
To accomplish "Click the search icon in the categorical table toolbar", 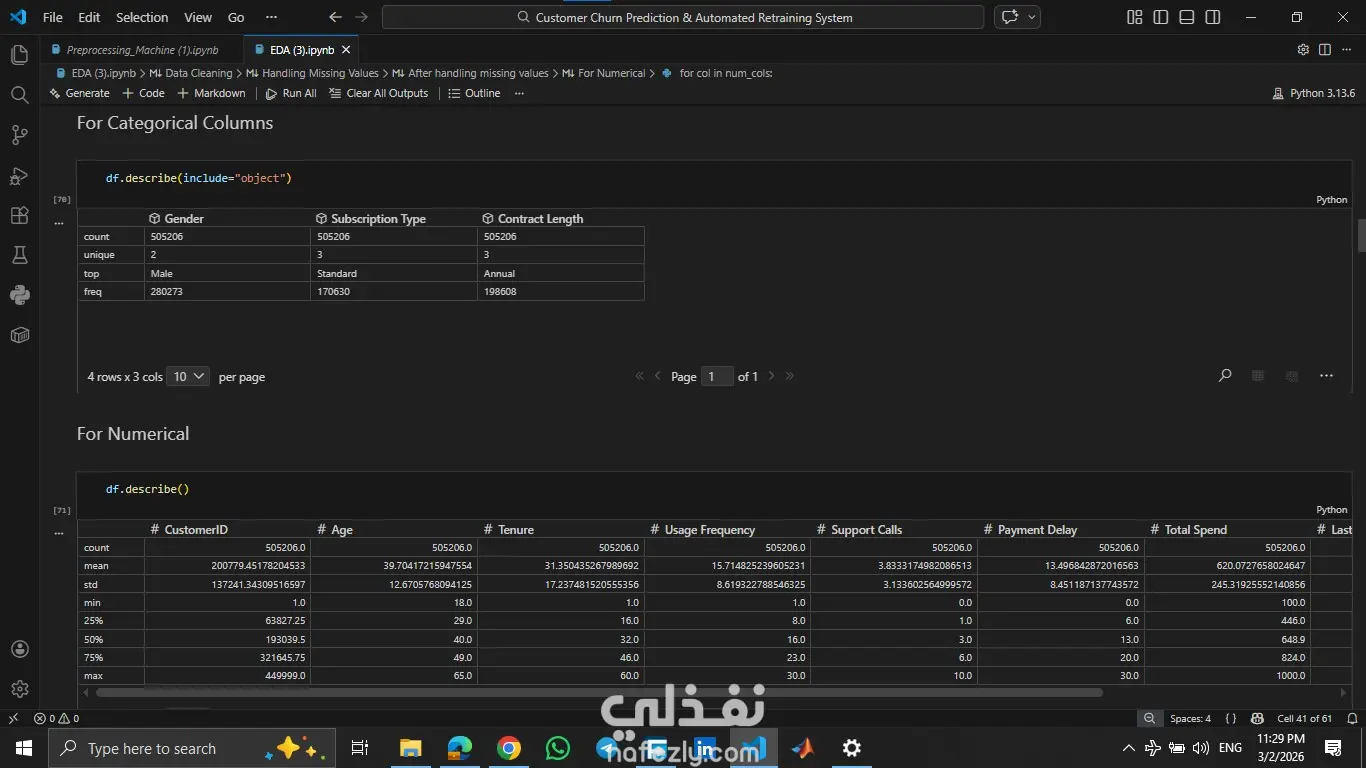I will click(x=1225, y=376).
